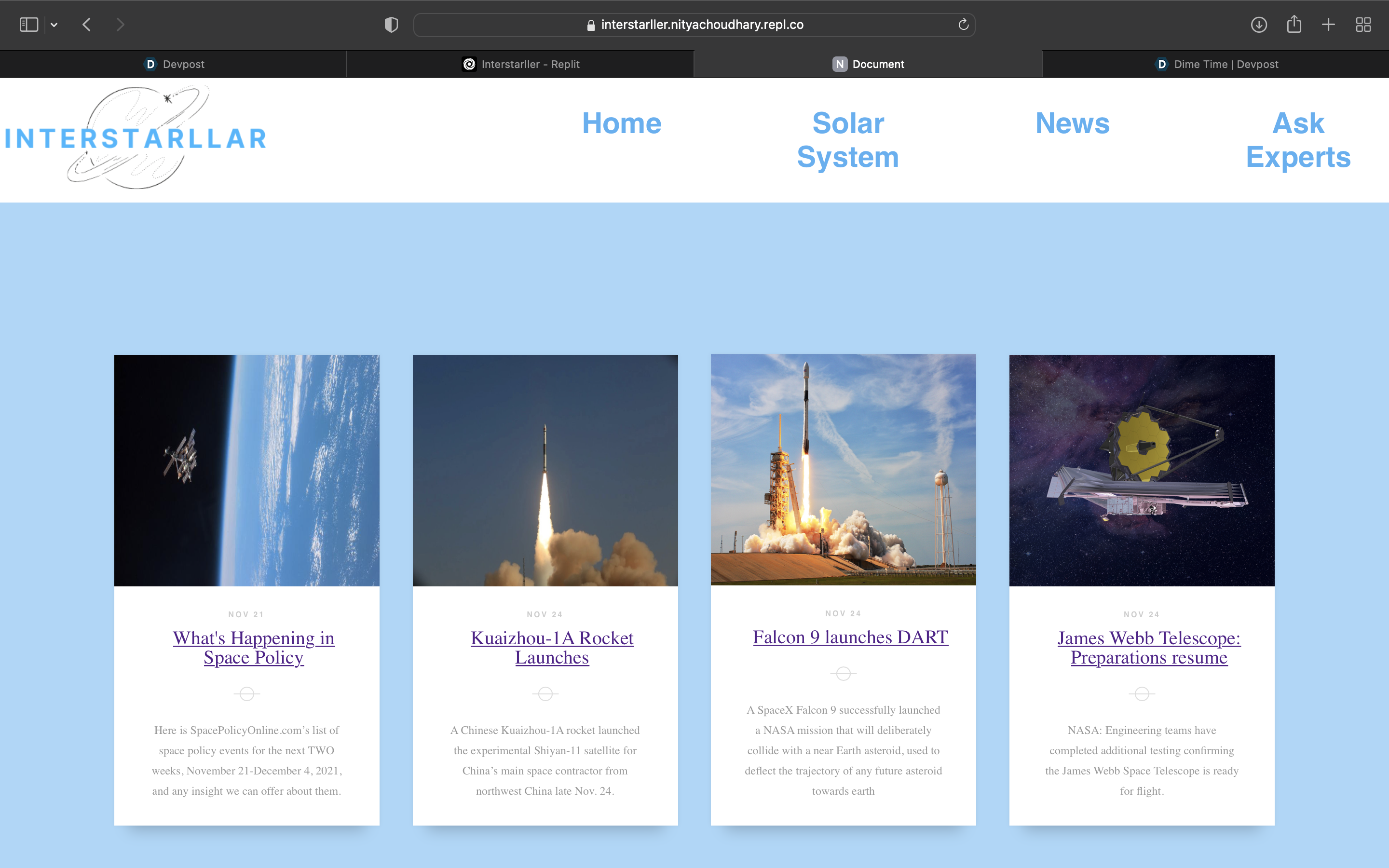Open the Dime Time Devpost tab
The height and width of the screenshot is (868, 1389).
click(x=1216, y=64)
